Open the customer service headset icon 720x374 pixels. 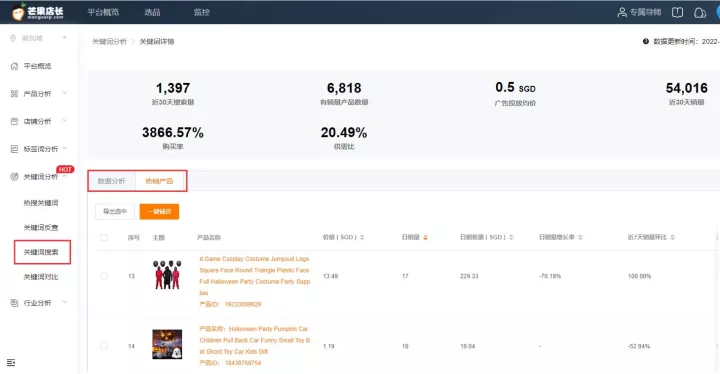coord(700,12)
